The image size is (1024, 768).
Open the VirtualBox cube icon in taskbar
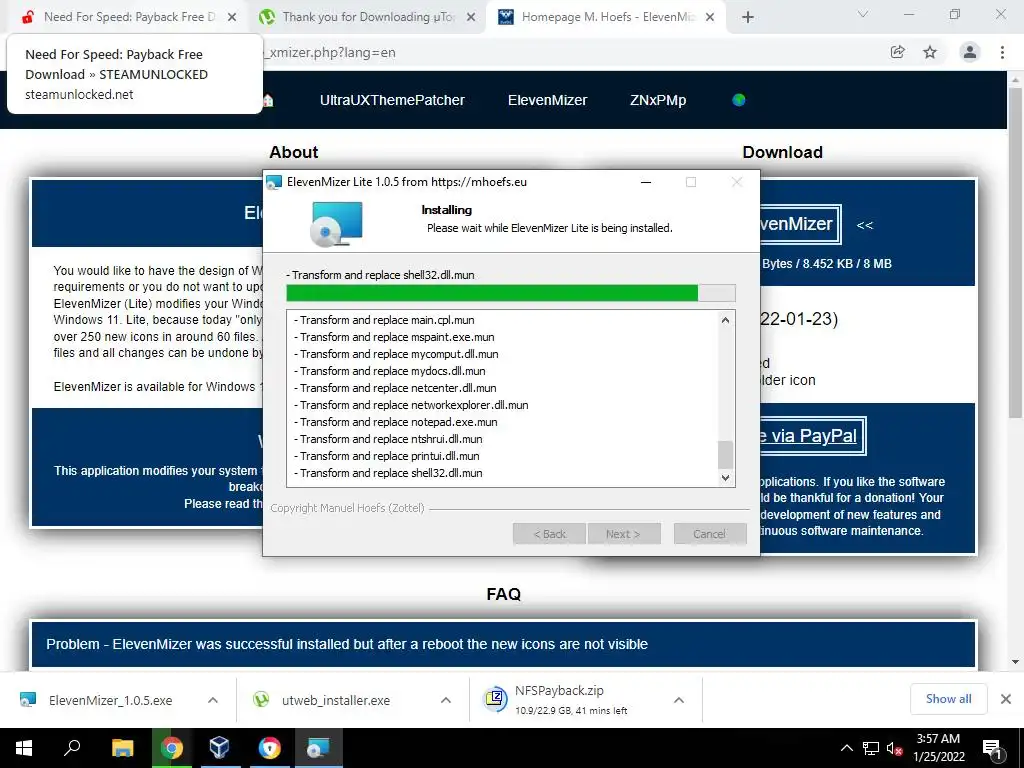(219, 748)
